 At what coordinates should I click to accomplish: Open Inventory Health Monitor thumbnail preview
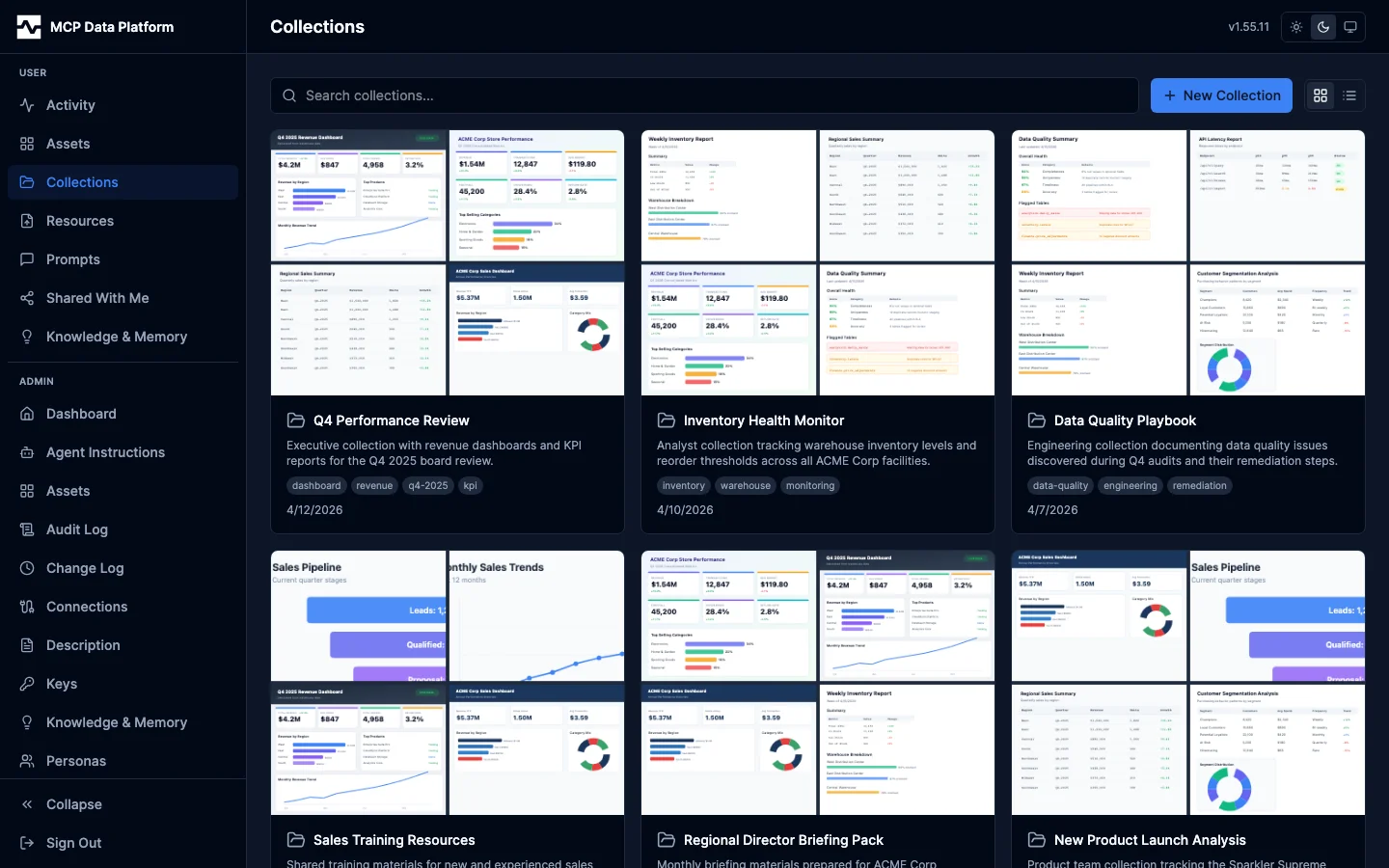817,262
